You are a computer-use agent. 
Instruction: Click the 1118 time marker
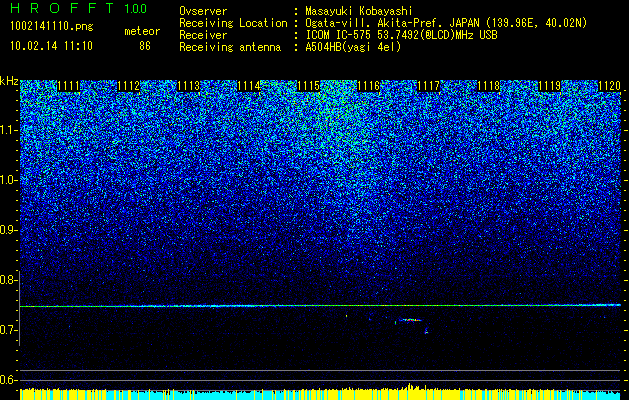click(x=489, y=86)
